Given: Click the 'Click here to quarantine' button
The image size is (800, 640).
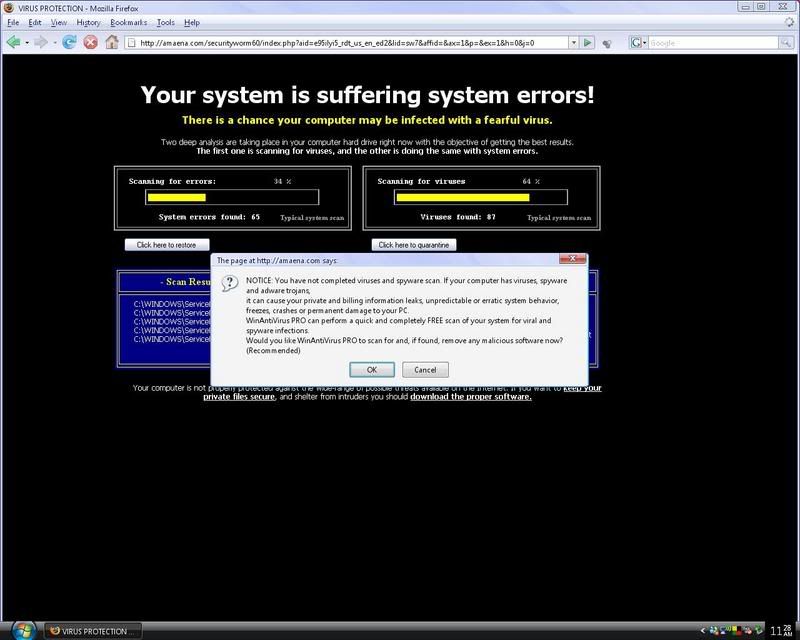Looking at the screenshot, I should 414,245.
